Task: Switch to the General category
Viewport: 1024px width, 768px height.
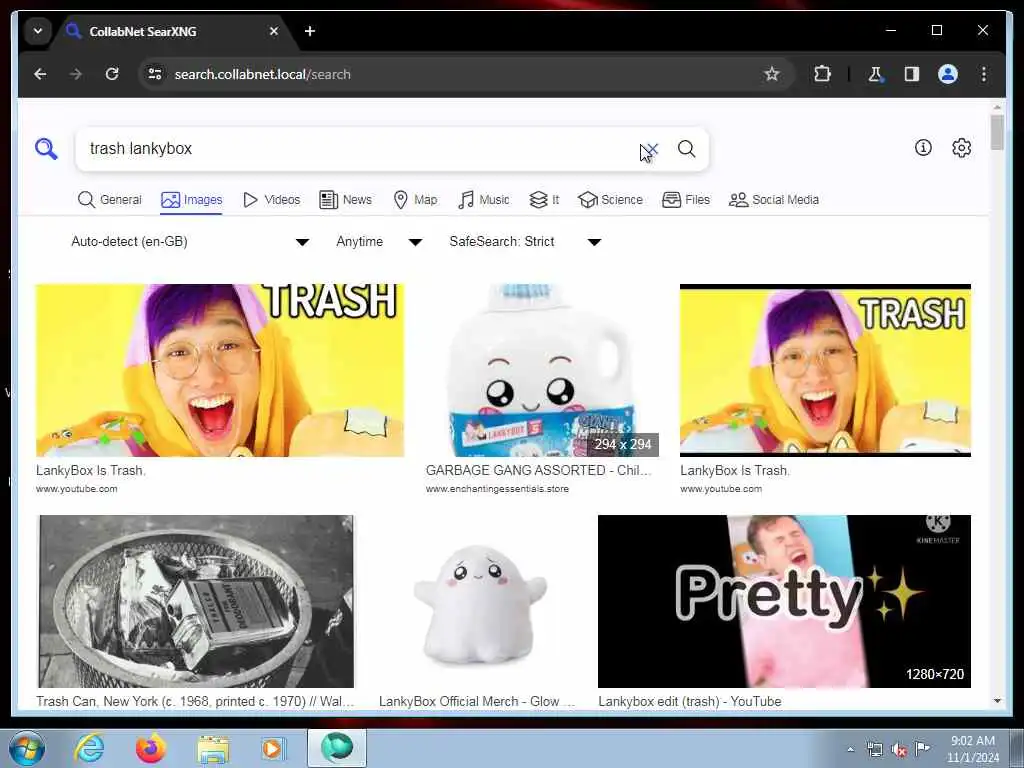Action: pyautogui.click(x=109, y=200)
